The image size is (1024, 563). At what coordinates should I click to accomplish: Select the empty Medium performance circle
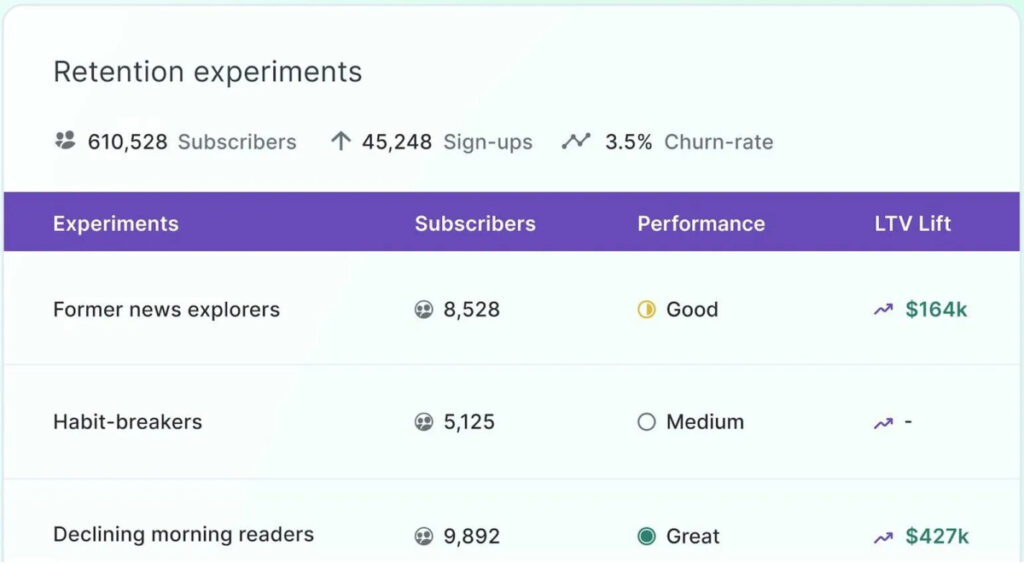click(x=647, y=422)
